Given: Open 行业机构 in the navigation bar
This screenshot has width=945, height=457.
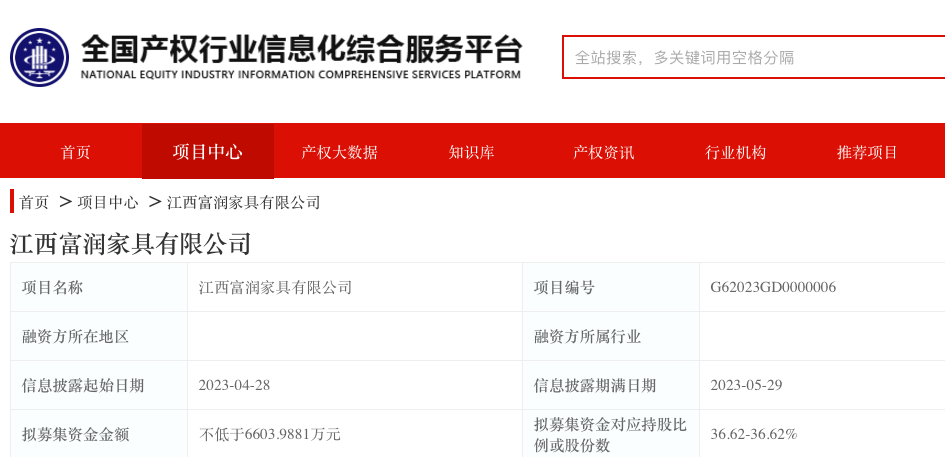Looking at the screenshot, I should (x=736, y=153).
